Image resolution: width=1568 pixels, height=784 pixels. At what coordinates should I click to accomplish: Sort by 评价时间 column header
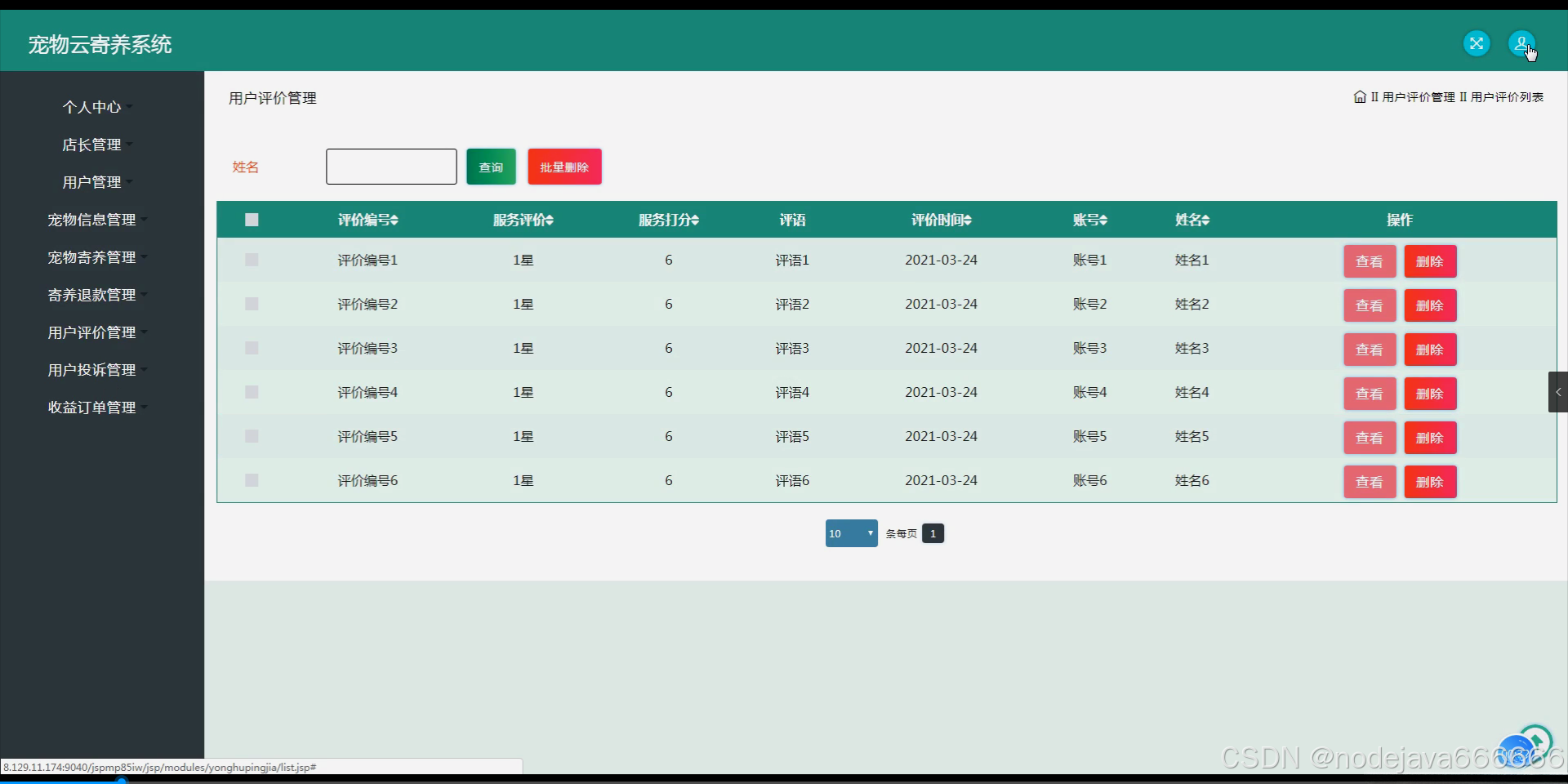pyautogui.click(x=942, y=220)
